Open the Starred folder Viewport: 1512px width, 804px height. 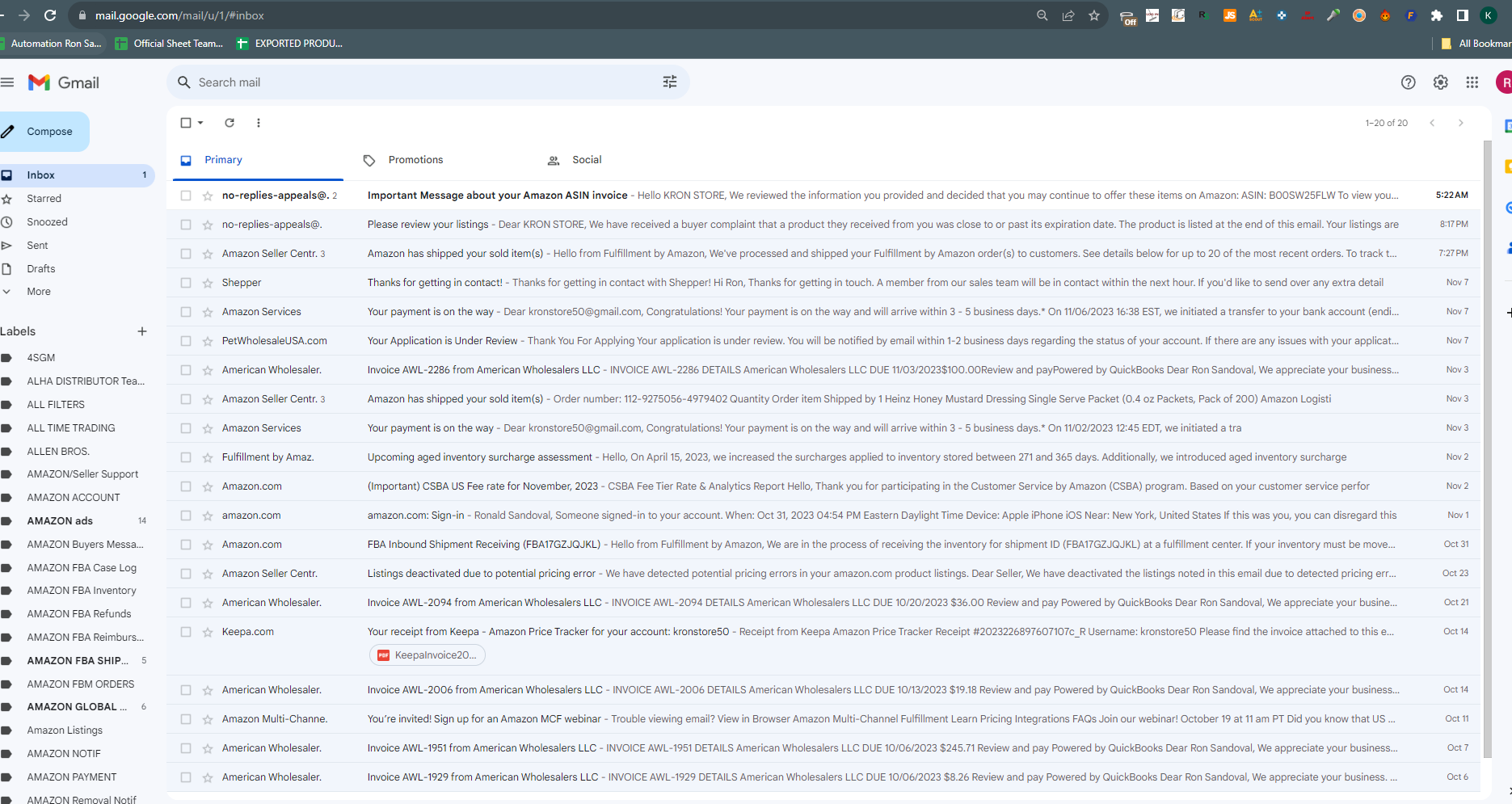[x=44, y=199]
